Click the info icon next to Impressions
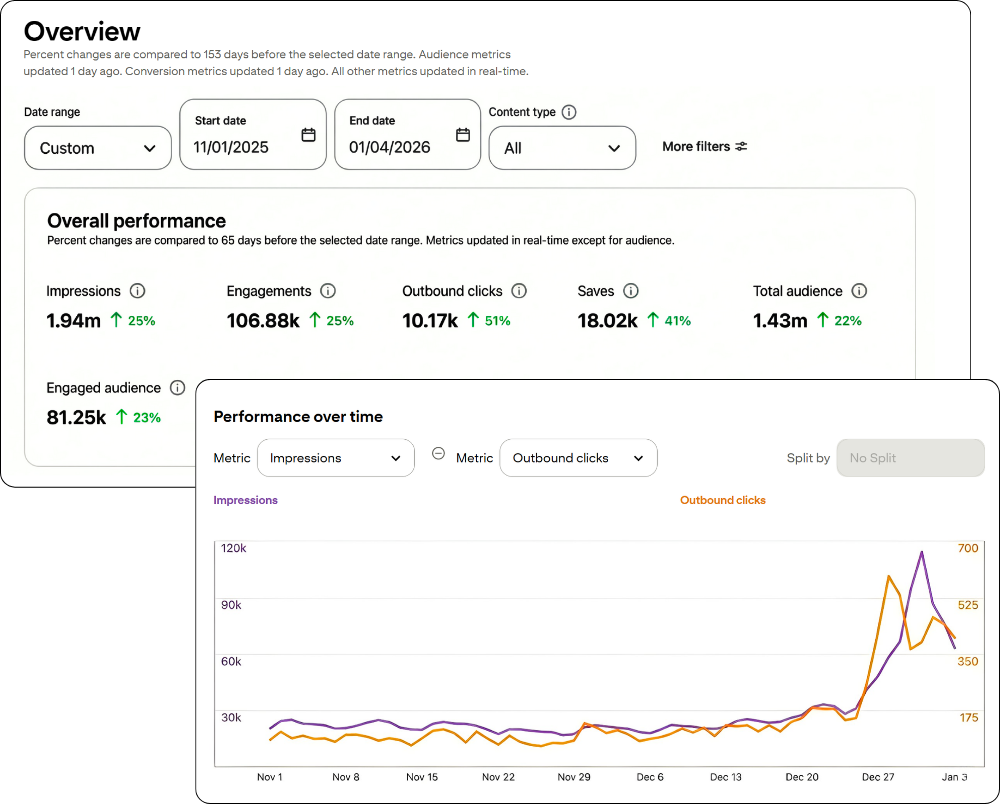The width and height of the screenshot is (1000, 808). (138, 291)
